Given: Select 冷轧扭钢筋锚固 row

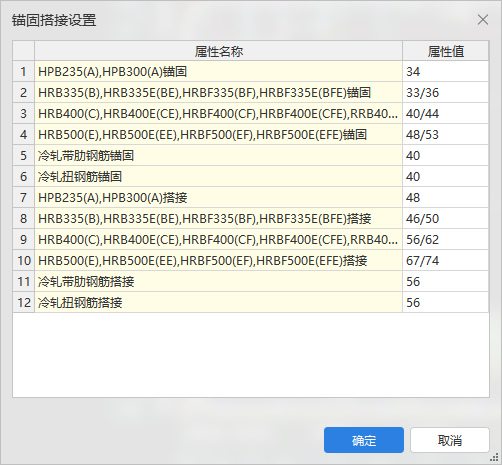Looking at the screenshot, I should click(218, 176).
